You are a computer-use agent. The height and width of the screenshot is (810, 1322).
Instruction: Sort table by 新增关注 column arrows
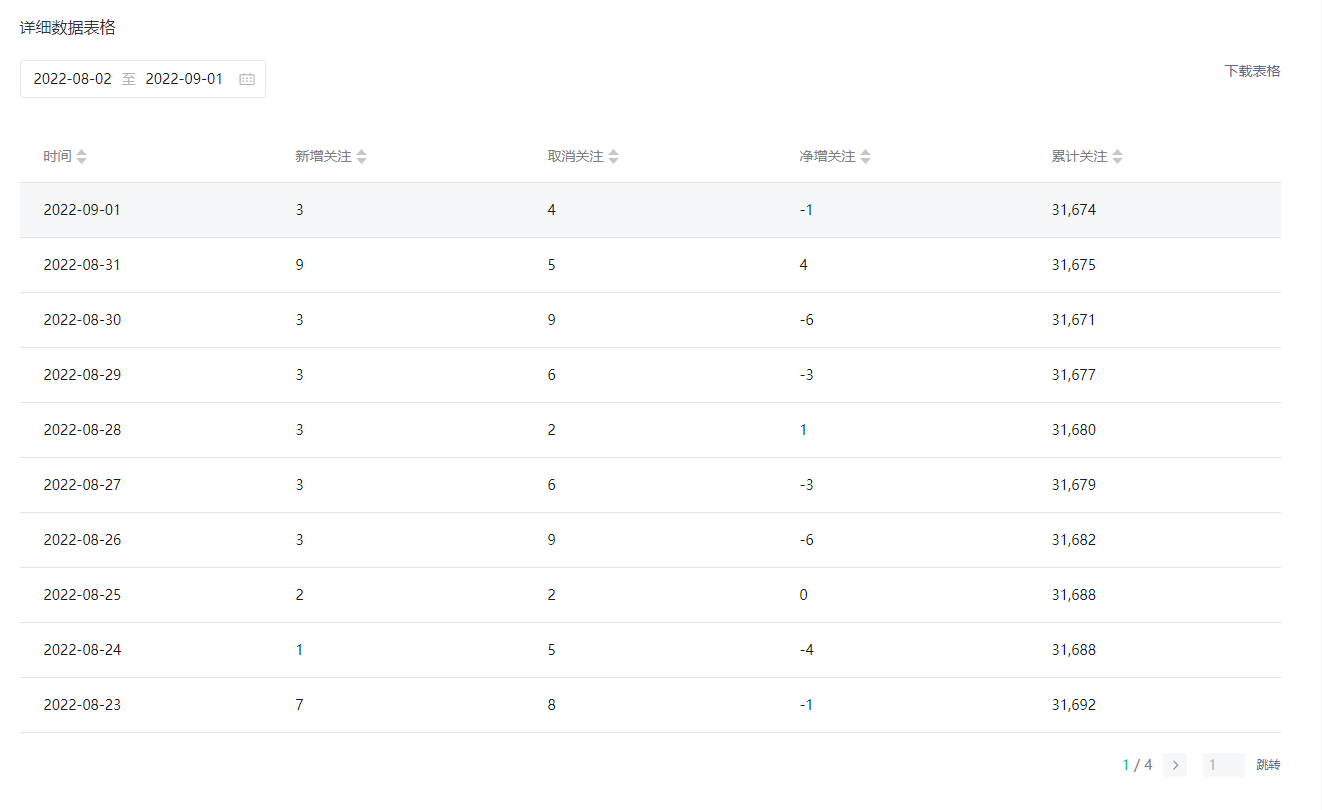pos(362,157)
